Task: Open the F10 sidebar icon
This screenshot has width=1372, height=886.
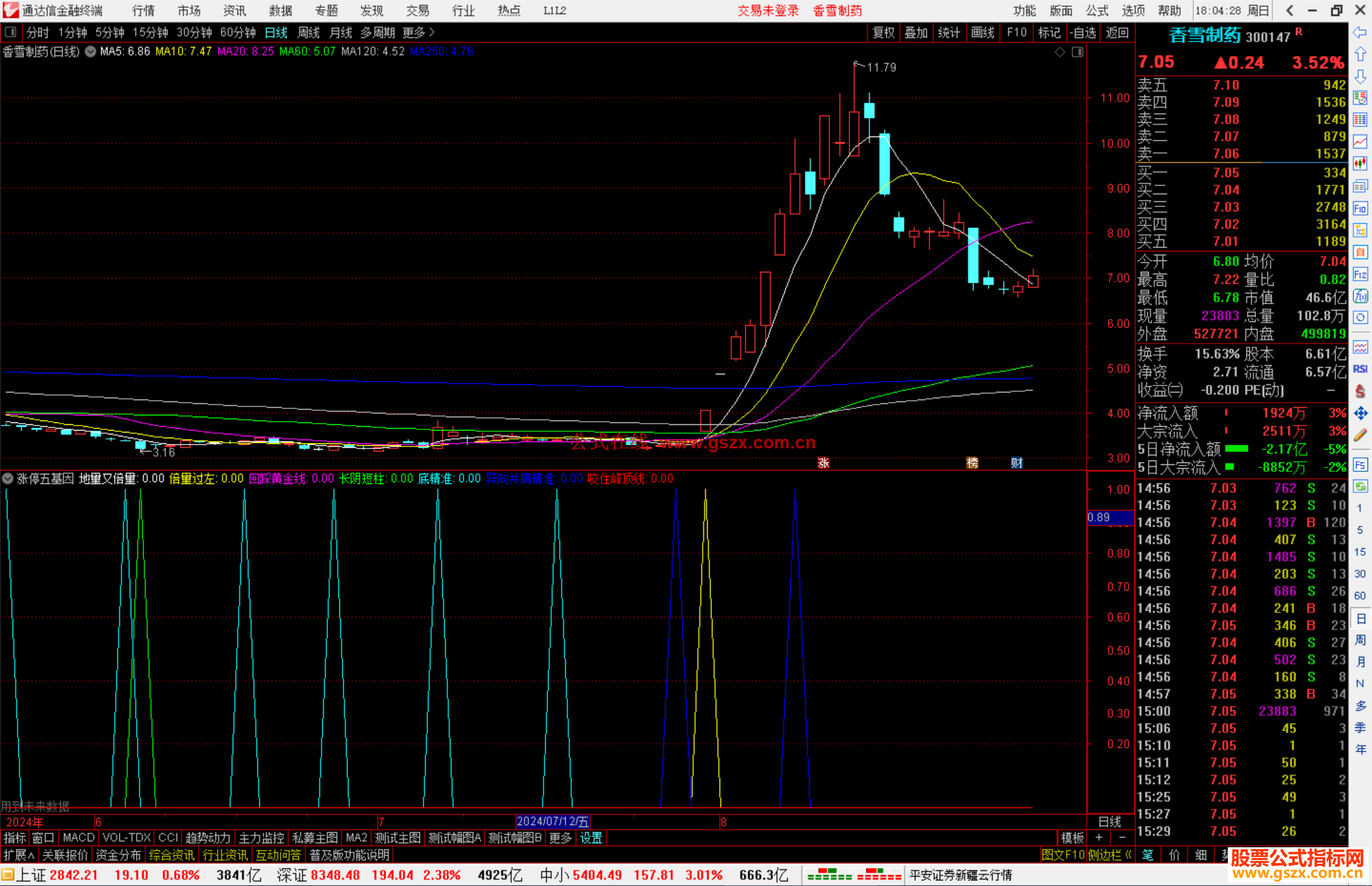Action: coord(1360,208)
